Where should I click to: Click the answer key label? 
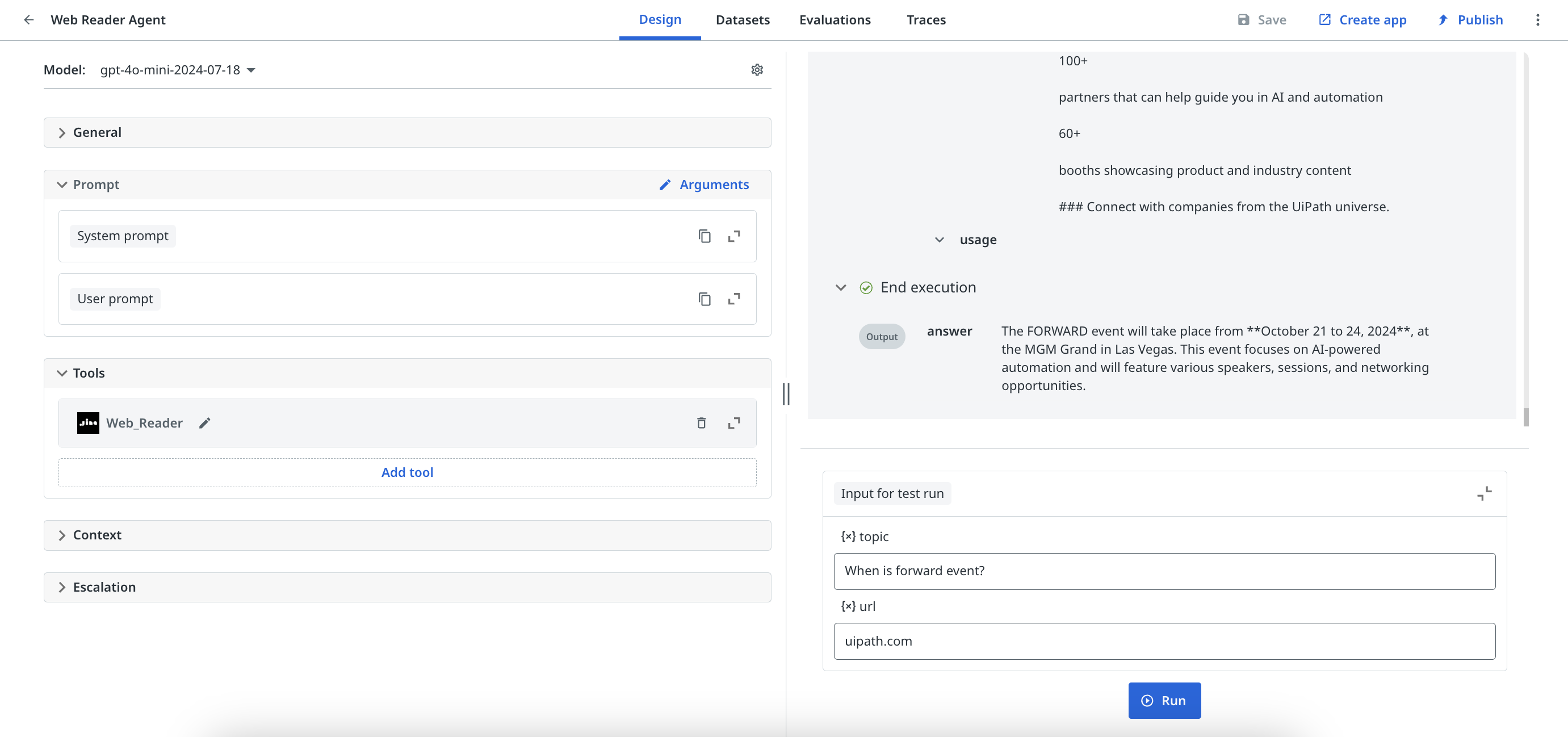point(949,331)
